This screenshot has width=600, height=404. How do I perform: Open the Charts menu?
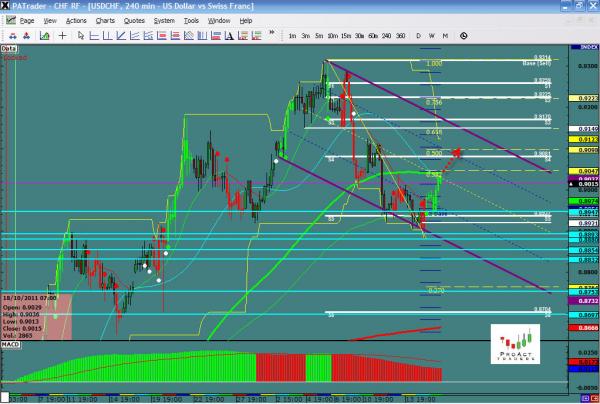tap(105, 20)
